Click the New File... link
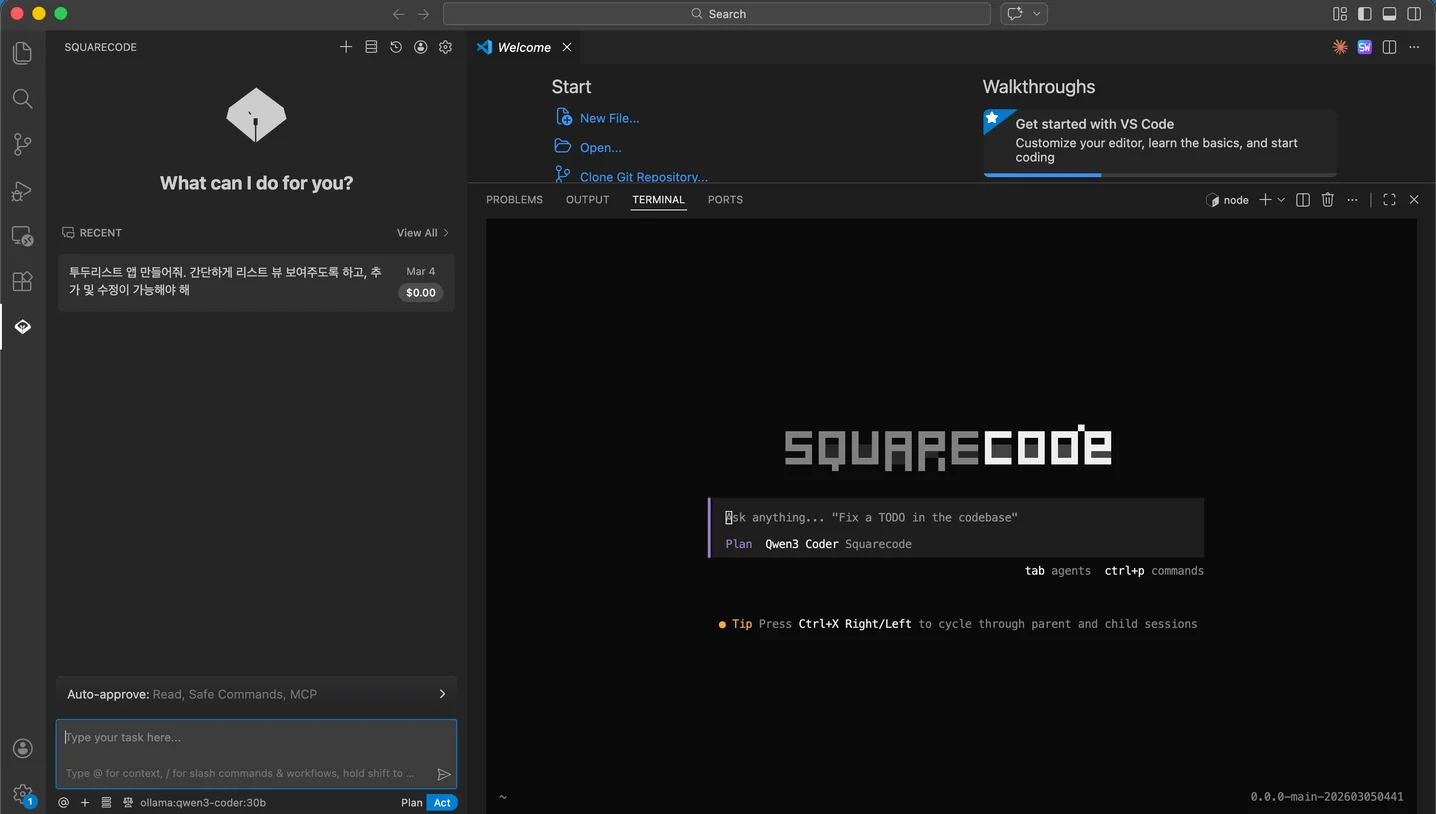 pyautogui.click(x=609, y=118)
